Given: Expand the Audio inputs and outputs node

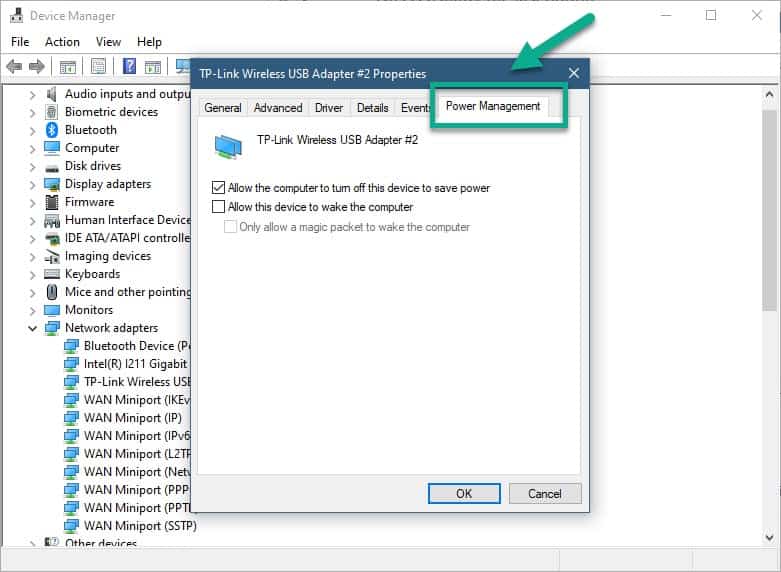Looking at the screenshot, I should 32,94.
